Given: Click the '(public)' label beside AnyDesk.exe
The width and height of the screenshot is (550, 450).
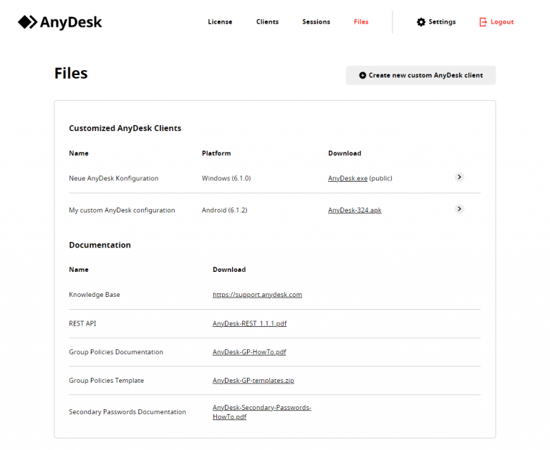Looking at the screenshot, I should [381, 178].
